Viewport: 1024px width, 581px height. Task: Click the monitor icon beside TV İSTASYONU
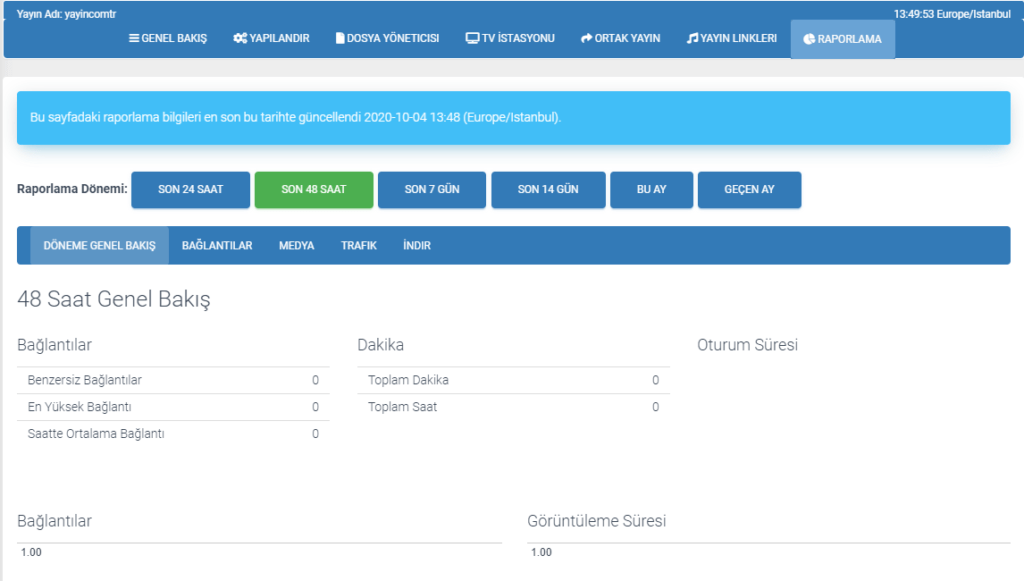pos(472,39)
